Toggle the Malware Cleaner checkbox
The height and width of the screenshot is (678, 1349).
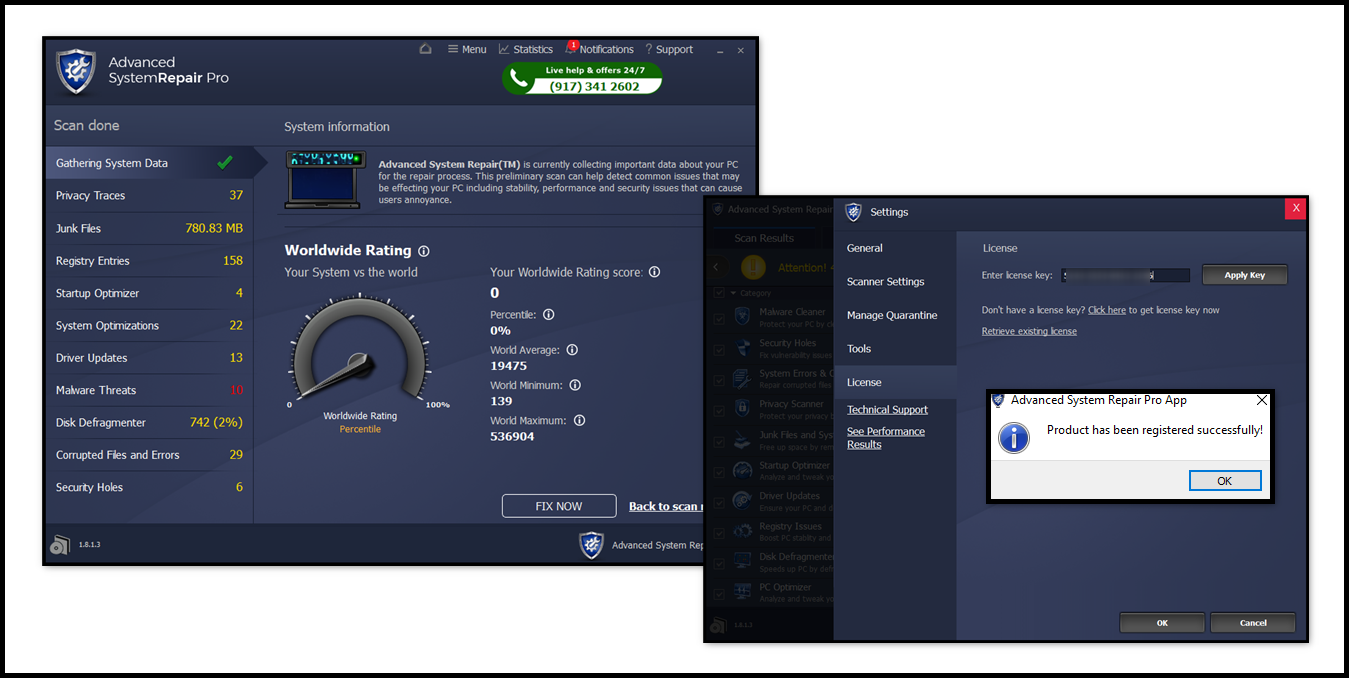click(720, 318)
